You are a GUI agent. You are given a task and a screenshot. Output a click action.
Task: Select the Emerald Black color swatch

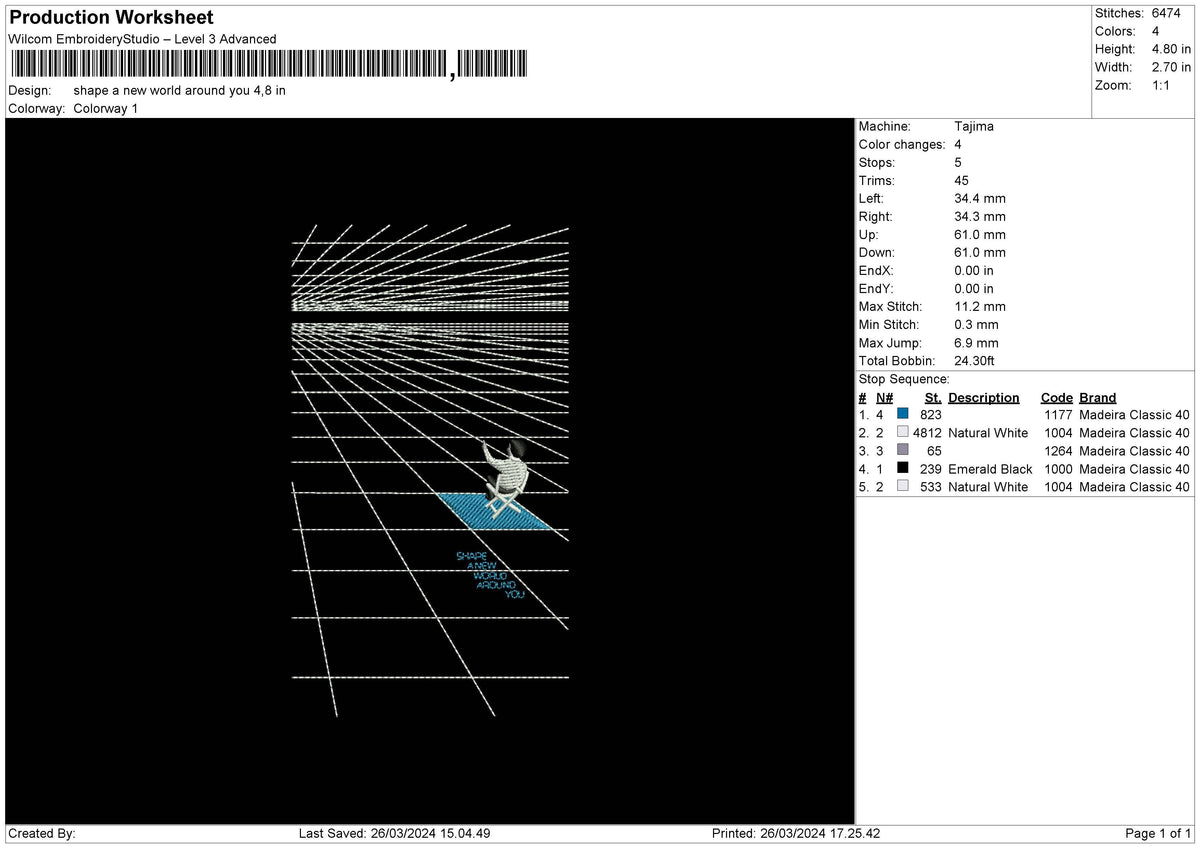903,468
